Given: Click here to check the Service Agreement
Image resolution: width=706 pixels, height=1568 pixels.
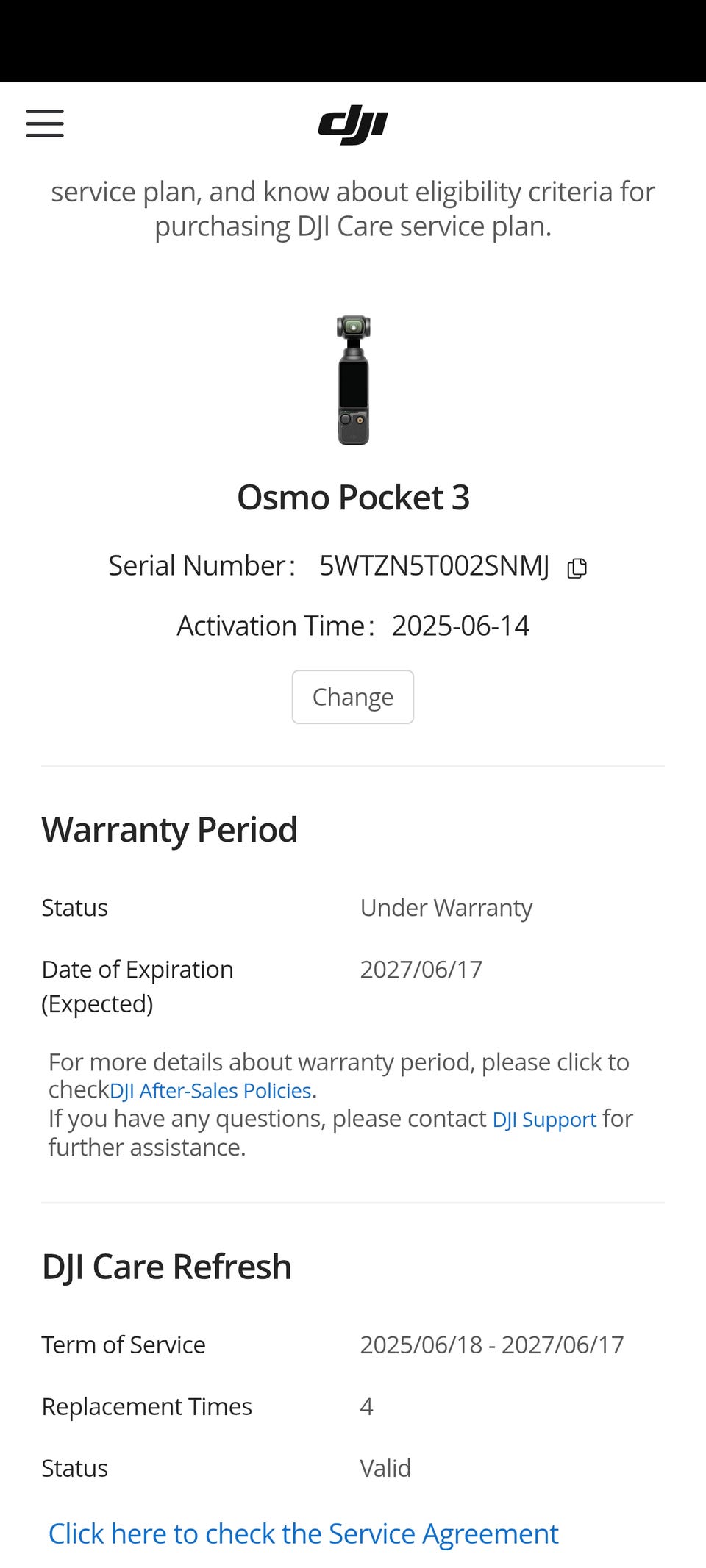Looking at the screenshot, I should click(x=303, y=1533).
